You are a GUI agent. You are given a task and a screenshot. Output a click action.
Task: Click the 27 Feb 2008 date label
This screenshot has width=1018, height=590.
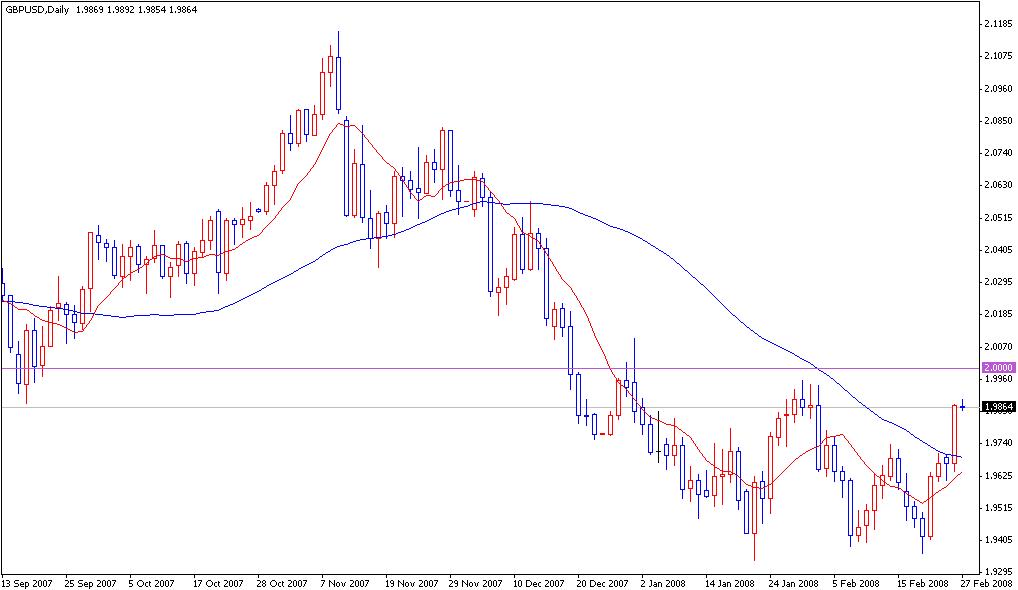[x=986, y=584]
